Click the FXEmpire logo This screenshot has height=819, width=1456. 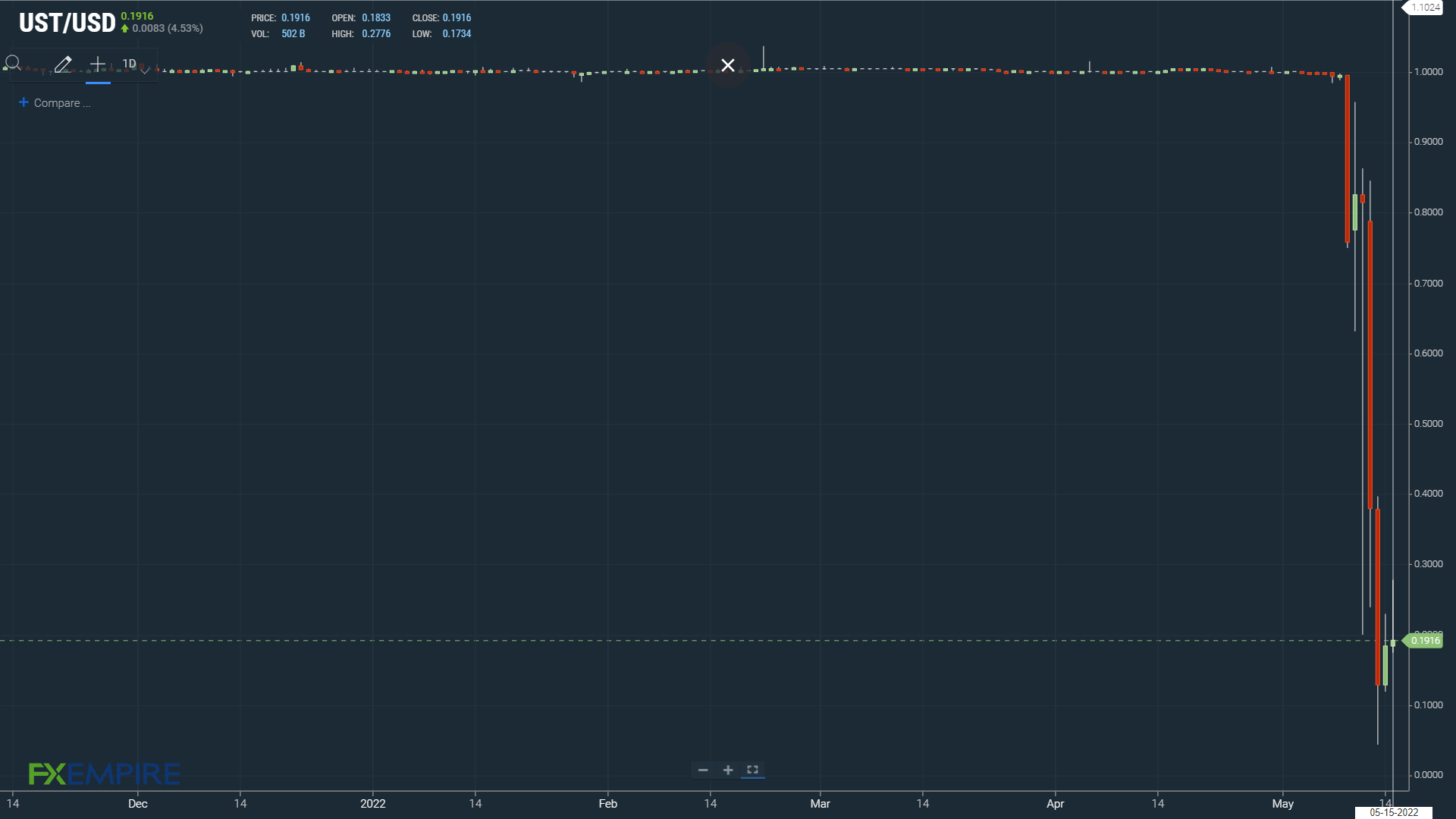(x=105, y=773)
